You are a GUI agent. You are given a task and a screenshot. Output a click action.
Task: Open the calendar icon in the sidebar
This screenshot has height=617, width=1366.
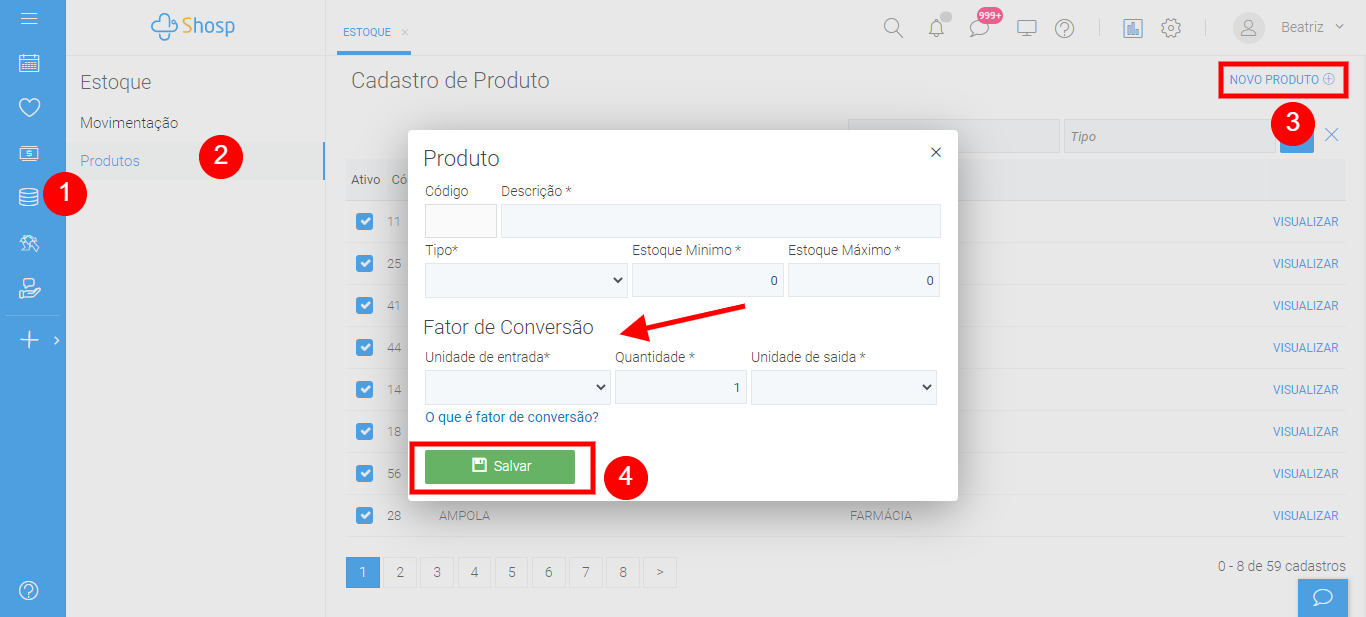point(29,63)
